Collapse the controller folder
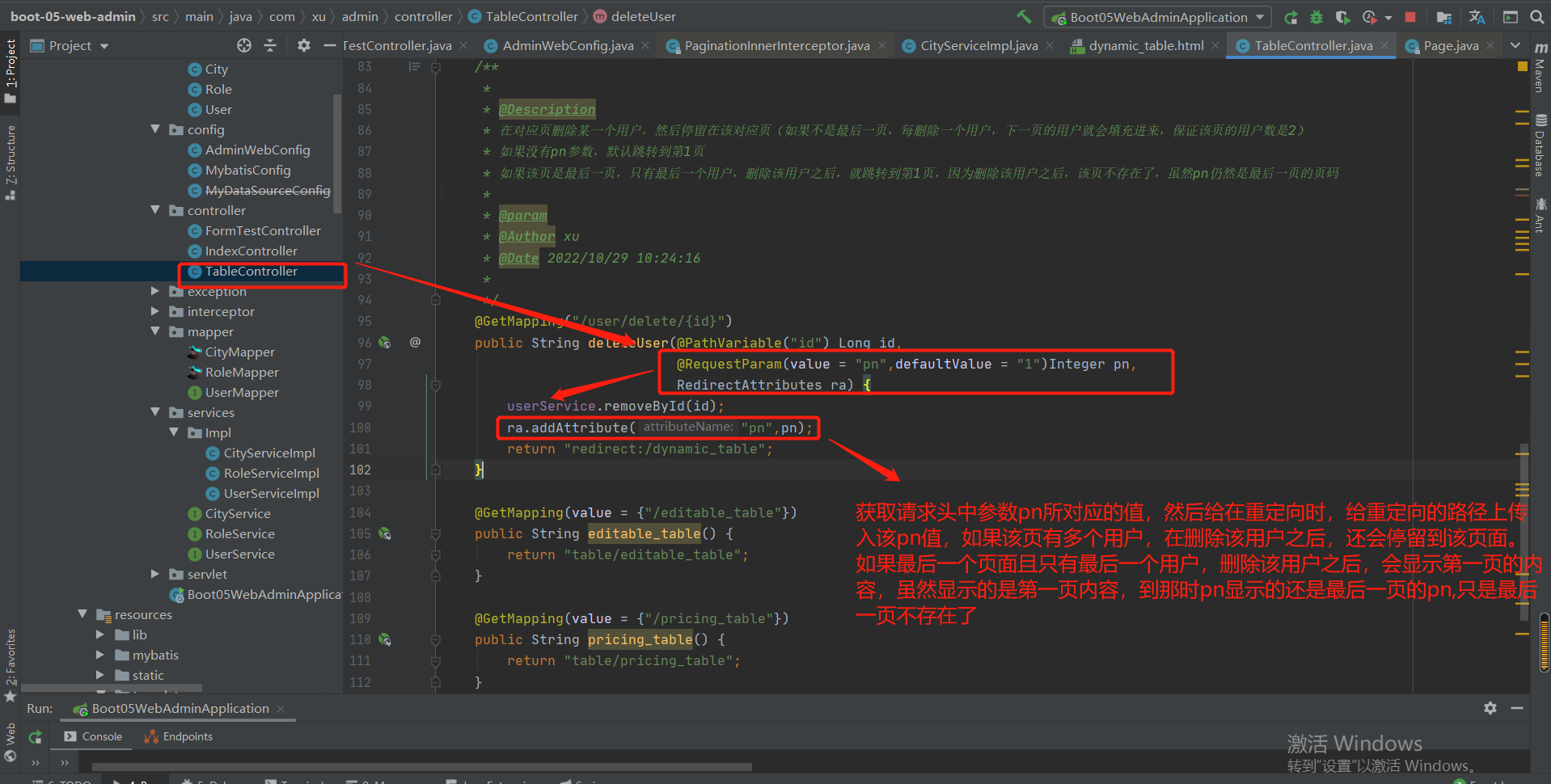Viewport: 1551px width, 784px height. coord(155,210)
